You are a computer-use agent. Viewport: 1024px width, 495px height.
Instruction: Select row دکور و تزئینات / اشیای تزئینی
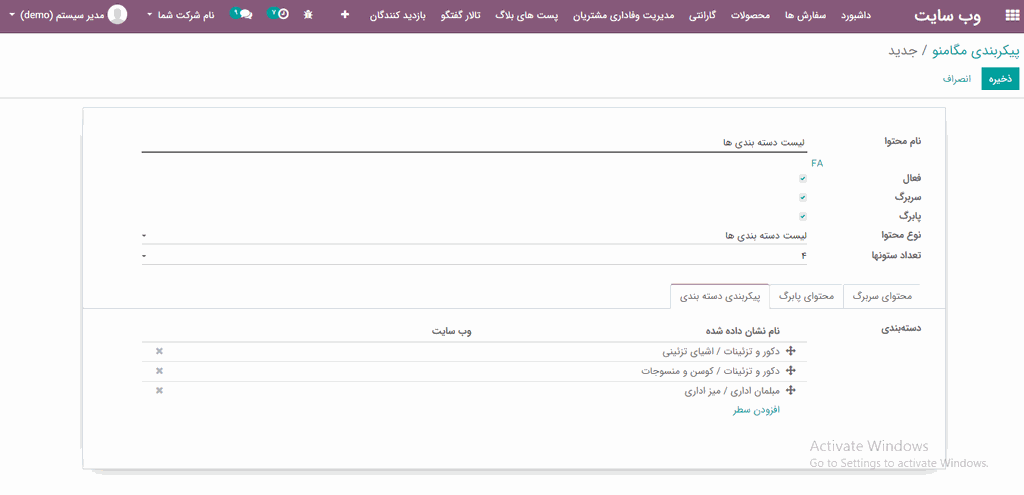coord(474,351)
